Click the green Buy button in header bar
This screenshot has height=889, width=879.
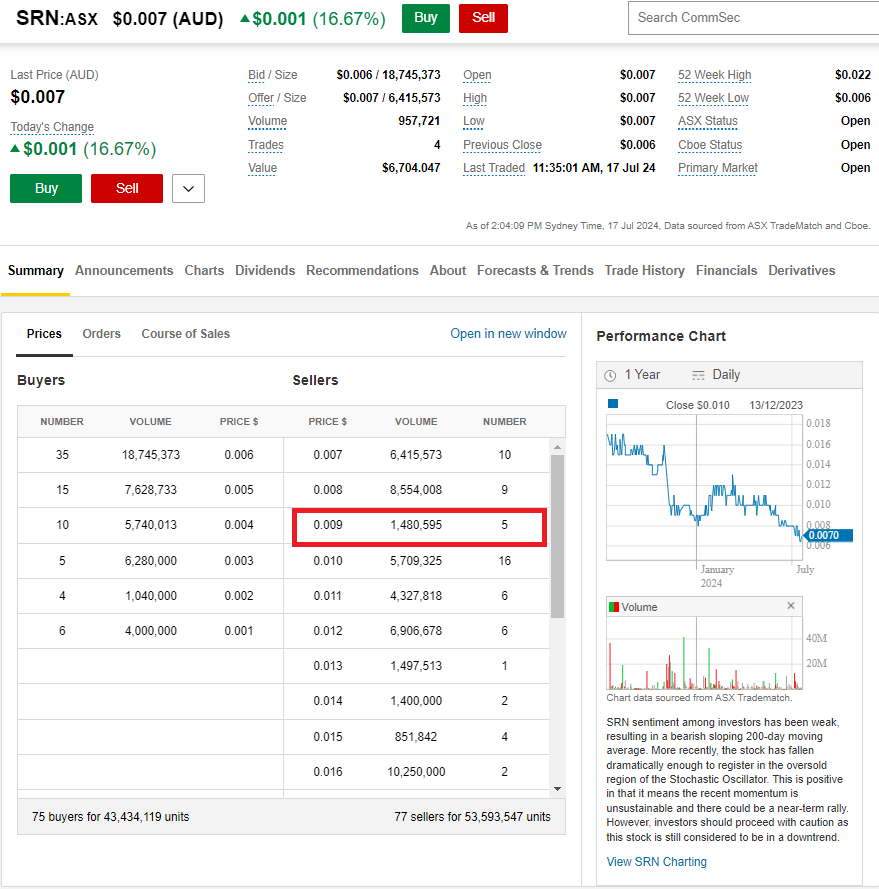425,18
